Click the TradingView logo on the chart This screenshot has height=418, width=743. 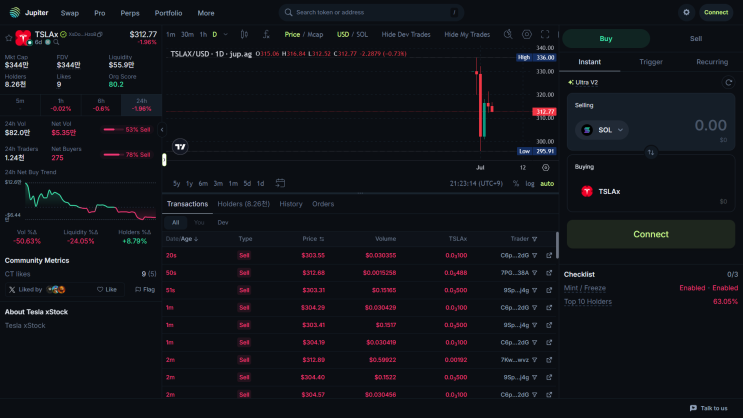(180, 146)
